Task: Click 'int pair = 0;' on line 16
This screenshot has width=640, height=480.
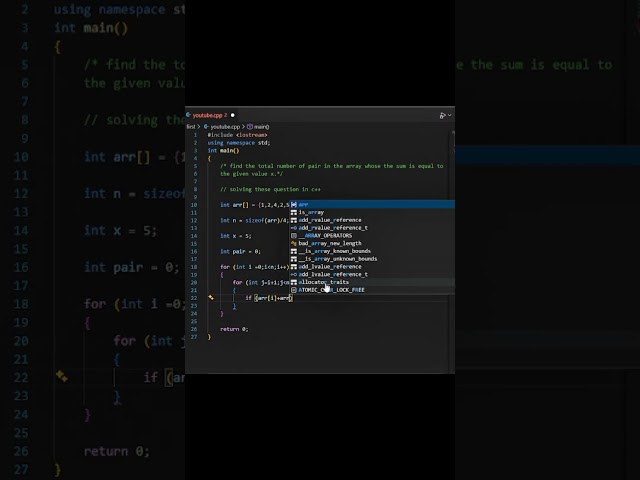Action: coord(240,251)
